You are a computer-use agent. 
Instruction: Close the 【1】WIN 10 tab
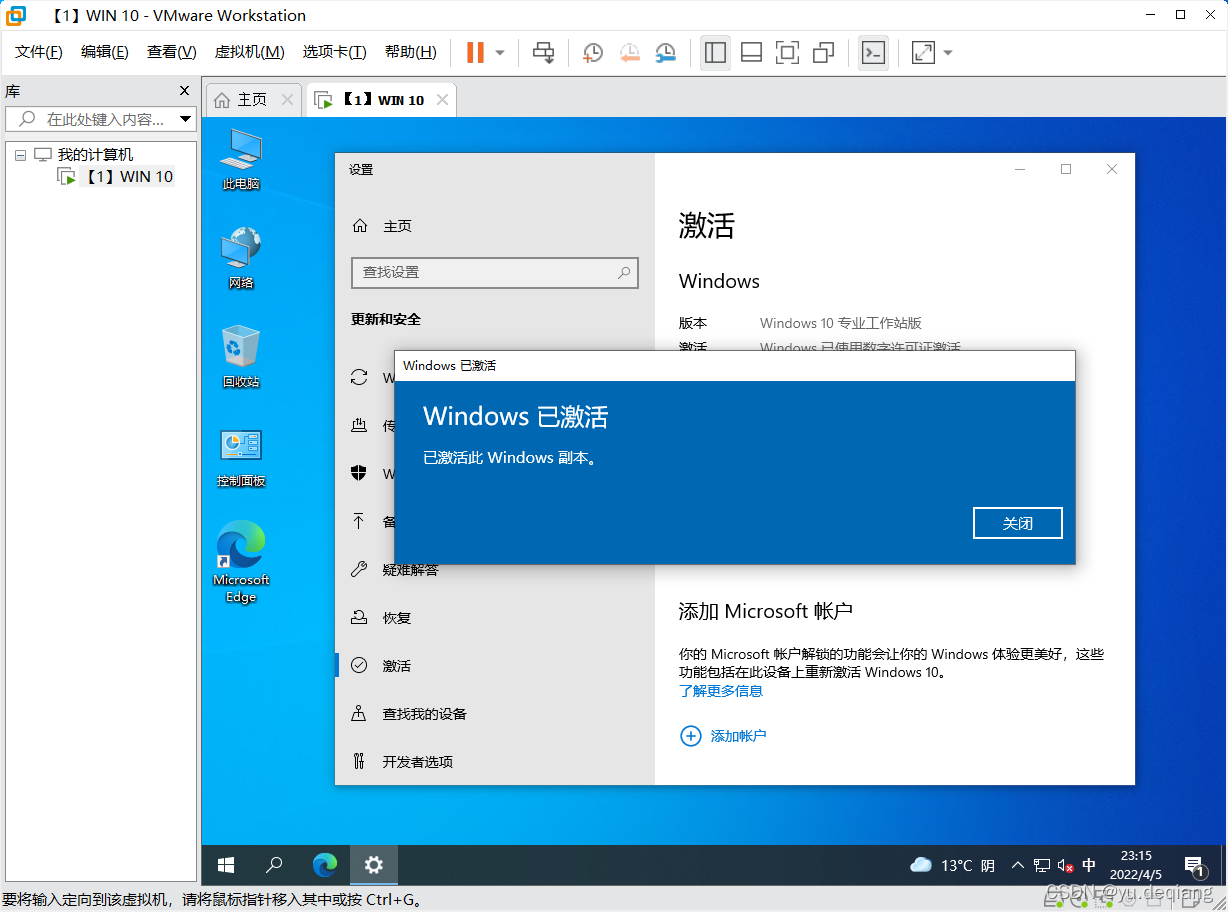pos(441,100)
